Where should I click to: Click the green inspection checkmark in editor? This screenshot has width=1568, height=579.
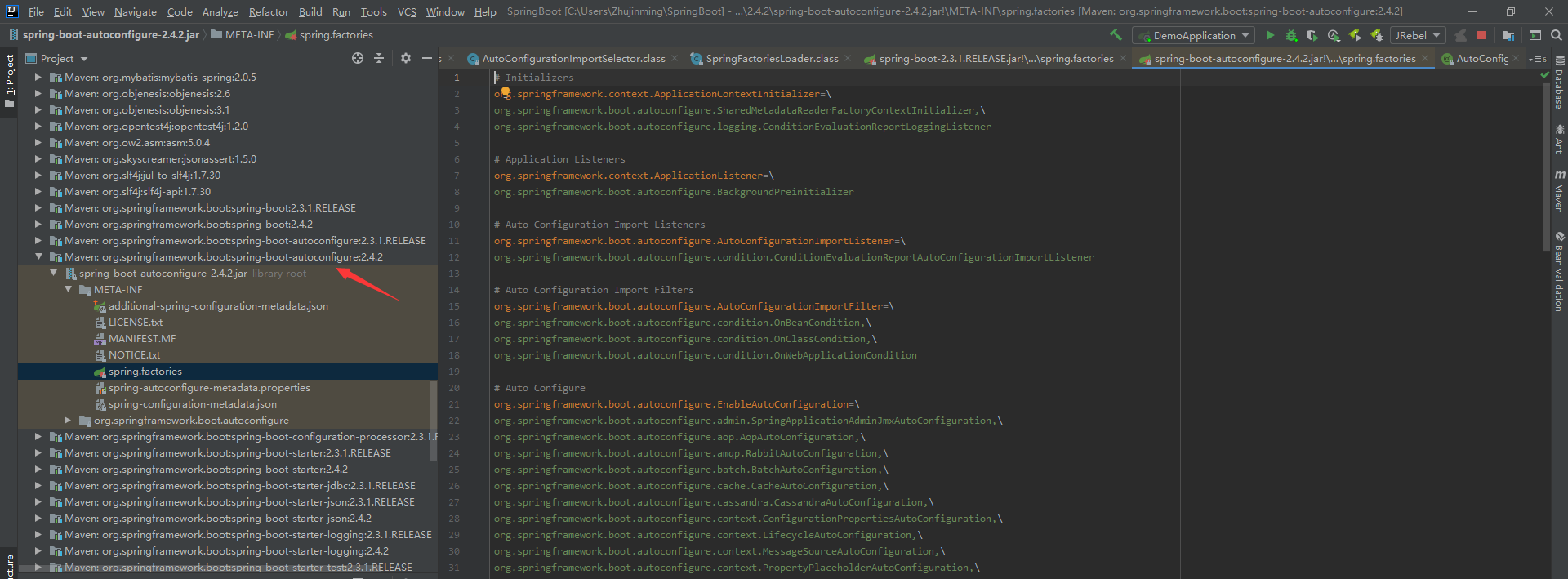(1543, 75)
